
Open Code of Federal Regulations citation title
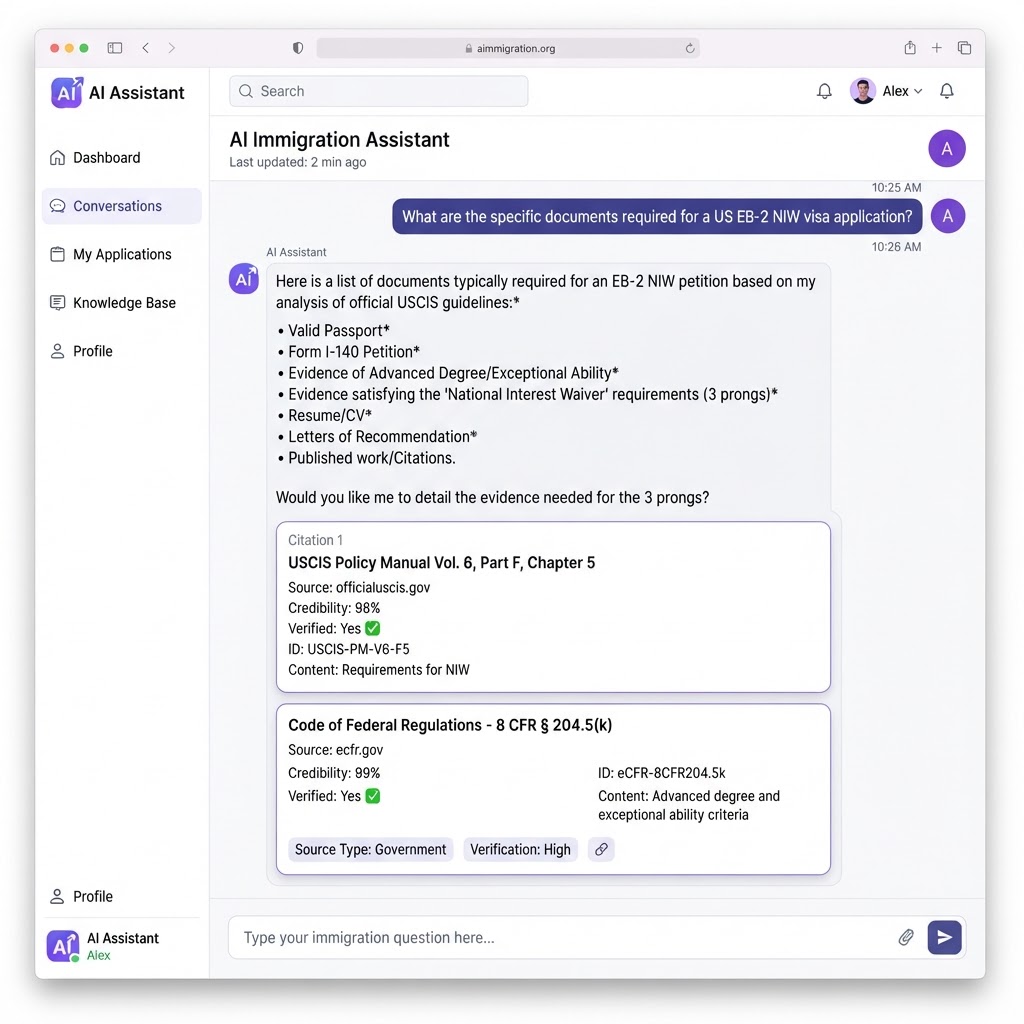(450, 725)
